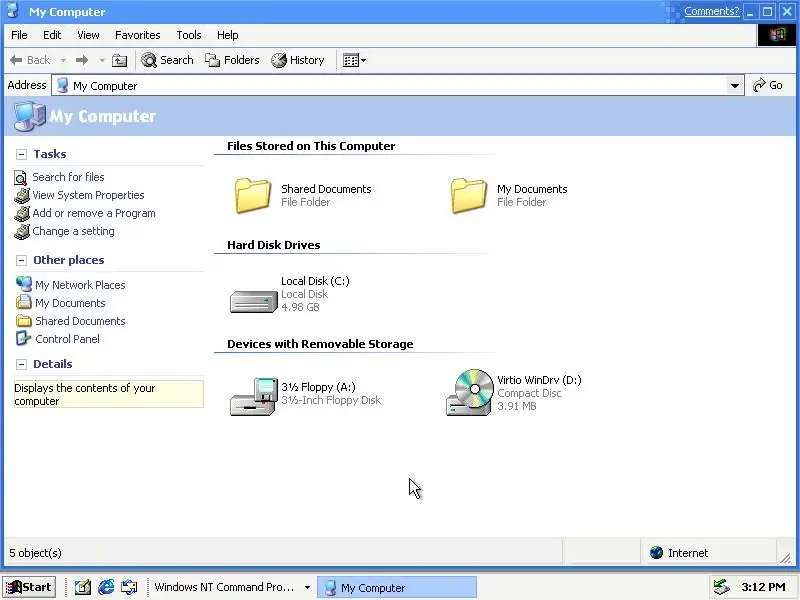Open the Tools menu

click(x=189, y=35)
